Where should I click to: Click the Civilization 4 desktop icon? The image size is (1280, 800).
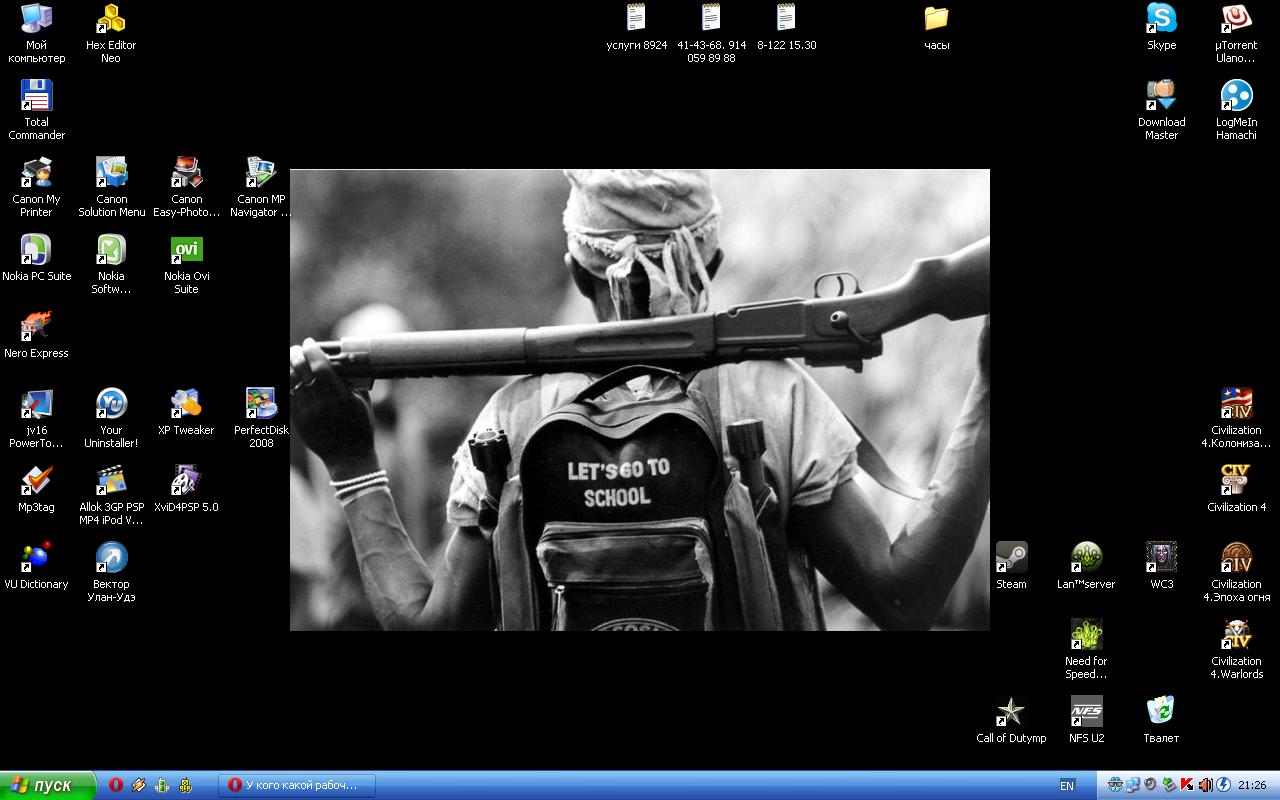coord(1236,481)
